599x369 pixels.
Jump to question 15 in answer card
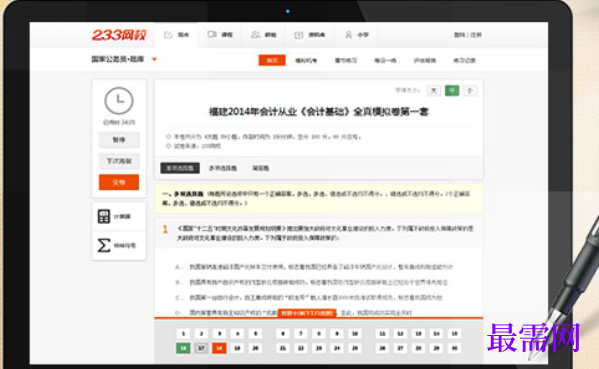tap(454, 333)
